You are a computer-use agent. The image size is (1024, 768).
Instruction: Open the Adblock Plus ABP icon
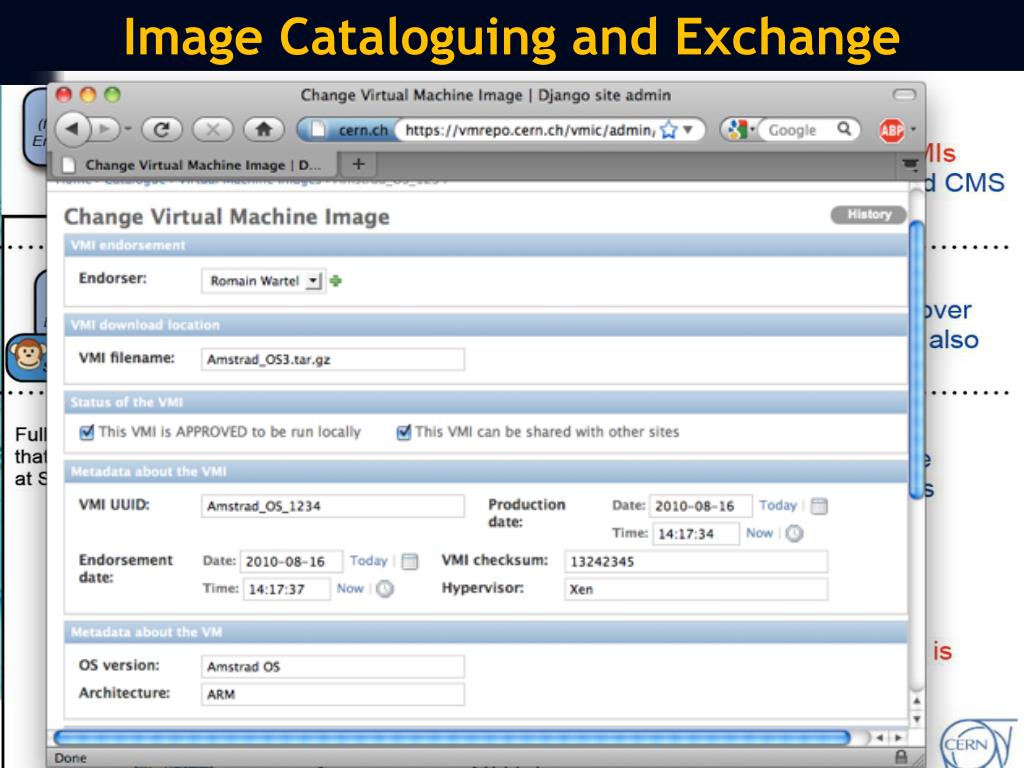[x=891, y=131]
